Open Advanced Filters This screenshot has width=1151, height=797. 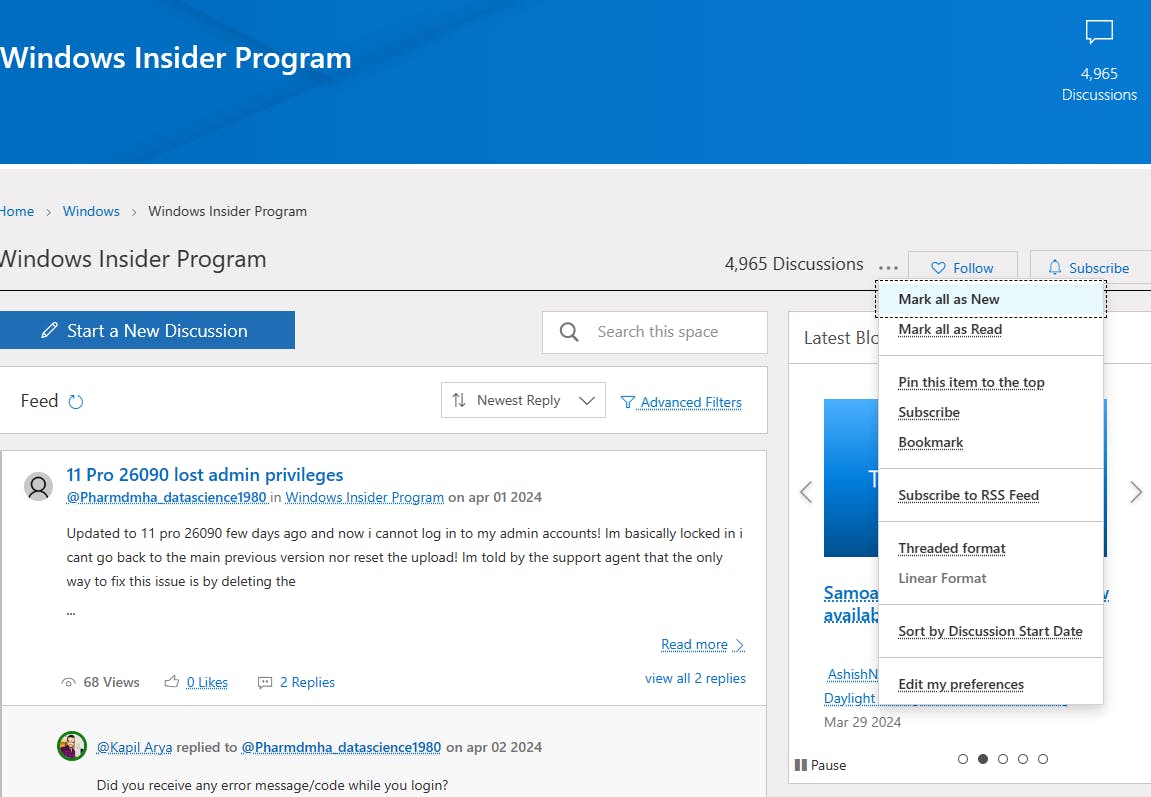tap(681, 402)
